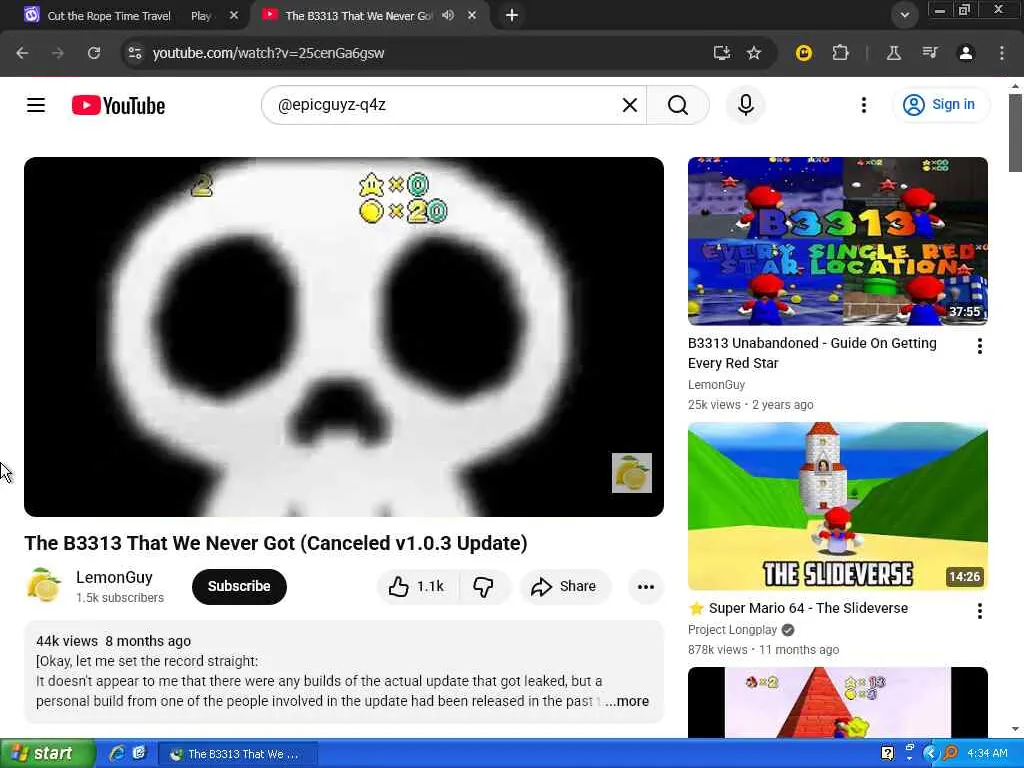Open the Chrome profile icon

tap(966, 53)
